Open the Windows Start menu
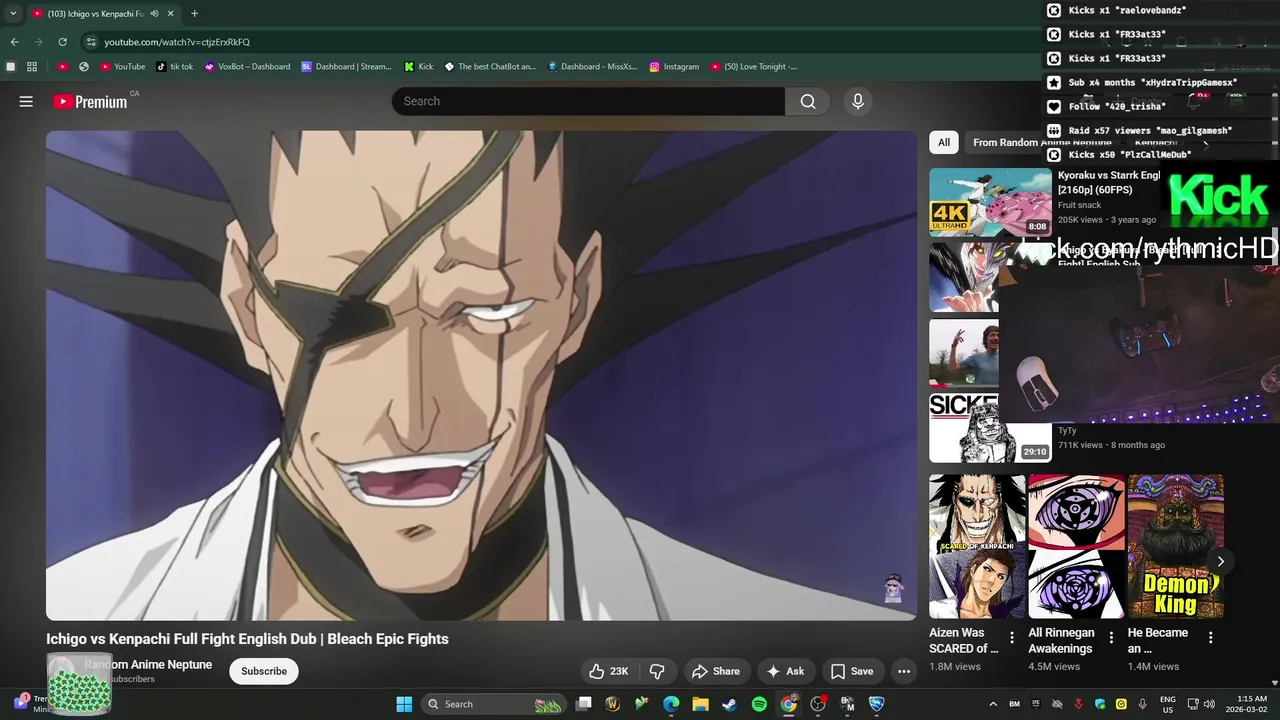This screenshot has height=720, width=1280. coord(404,704)
